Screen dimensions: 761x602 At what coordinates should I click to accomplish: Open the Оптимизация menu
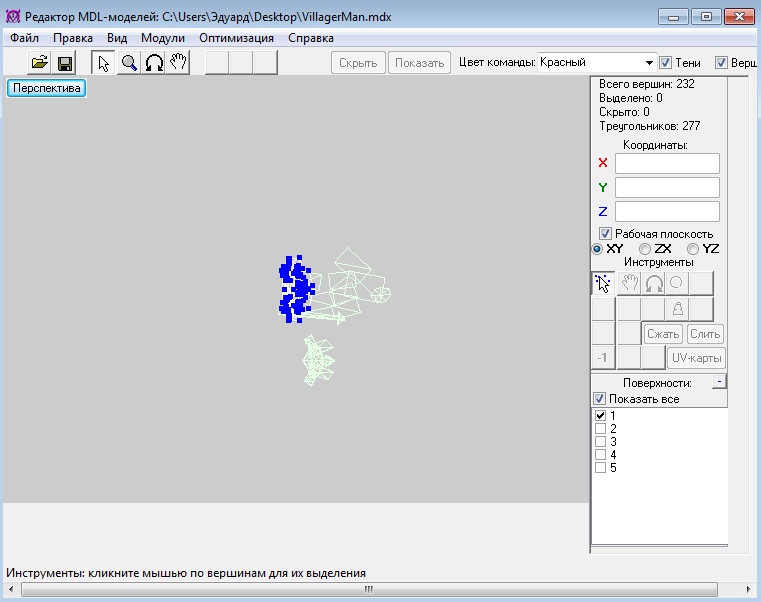(x=236, y=38)
